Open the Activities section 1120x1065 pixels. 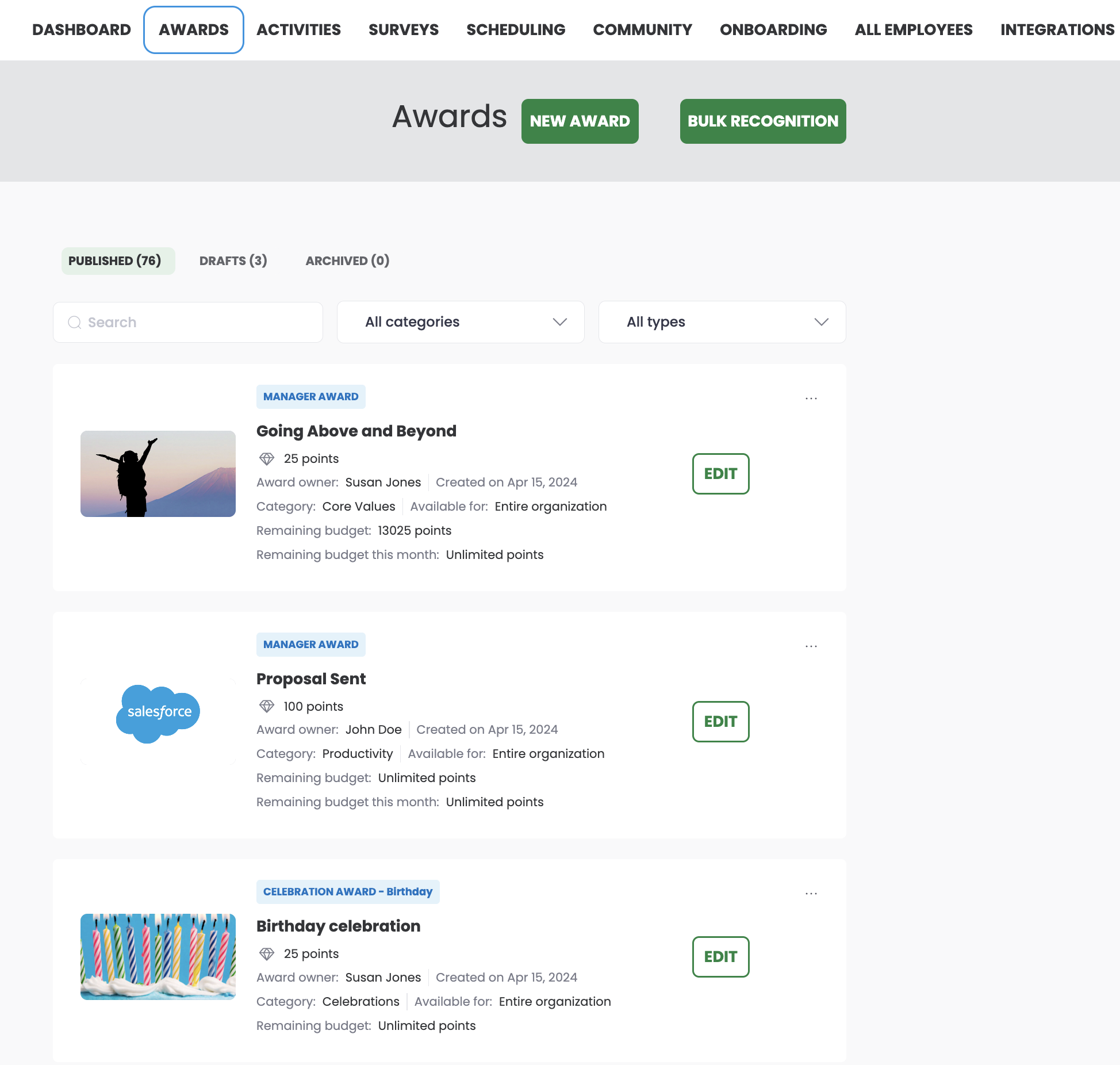coord(298,30)
